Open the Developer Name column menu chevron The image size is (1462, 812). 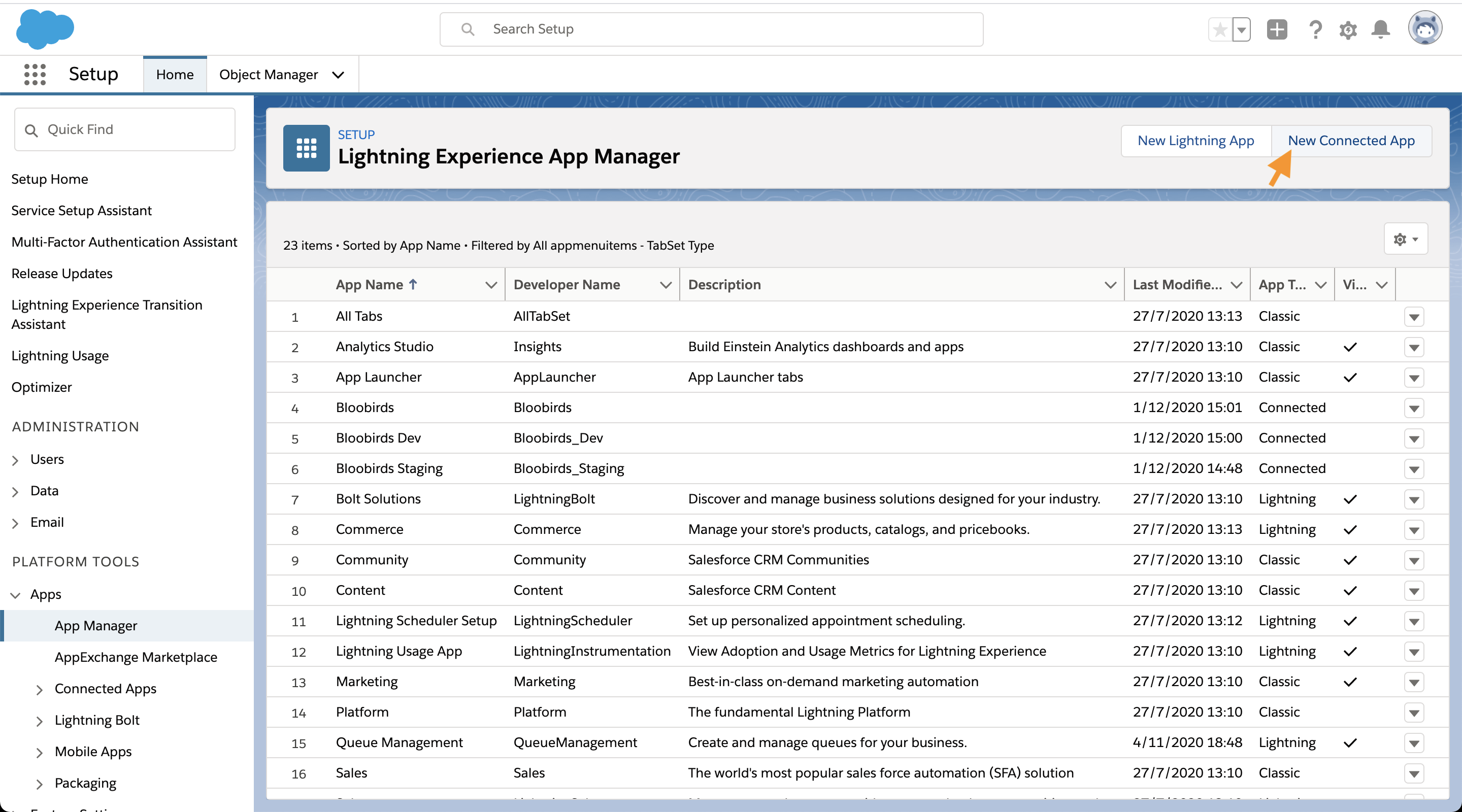click(x=666, y=285)
